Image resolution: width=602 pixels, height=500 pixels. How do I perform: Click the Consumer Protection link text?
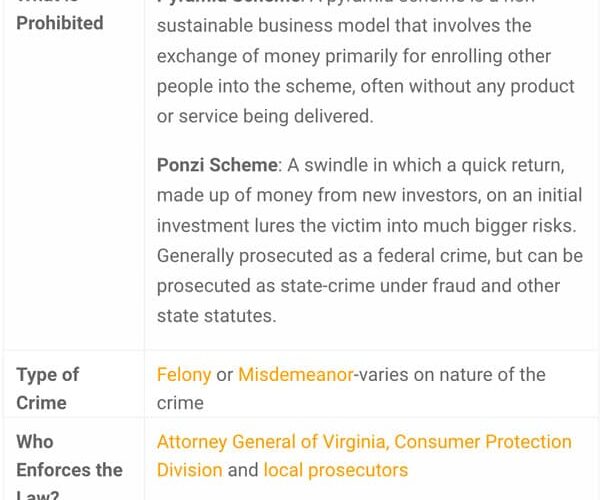click(x=483, y=442)
